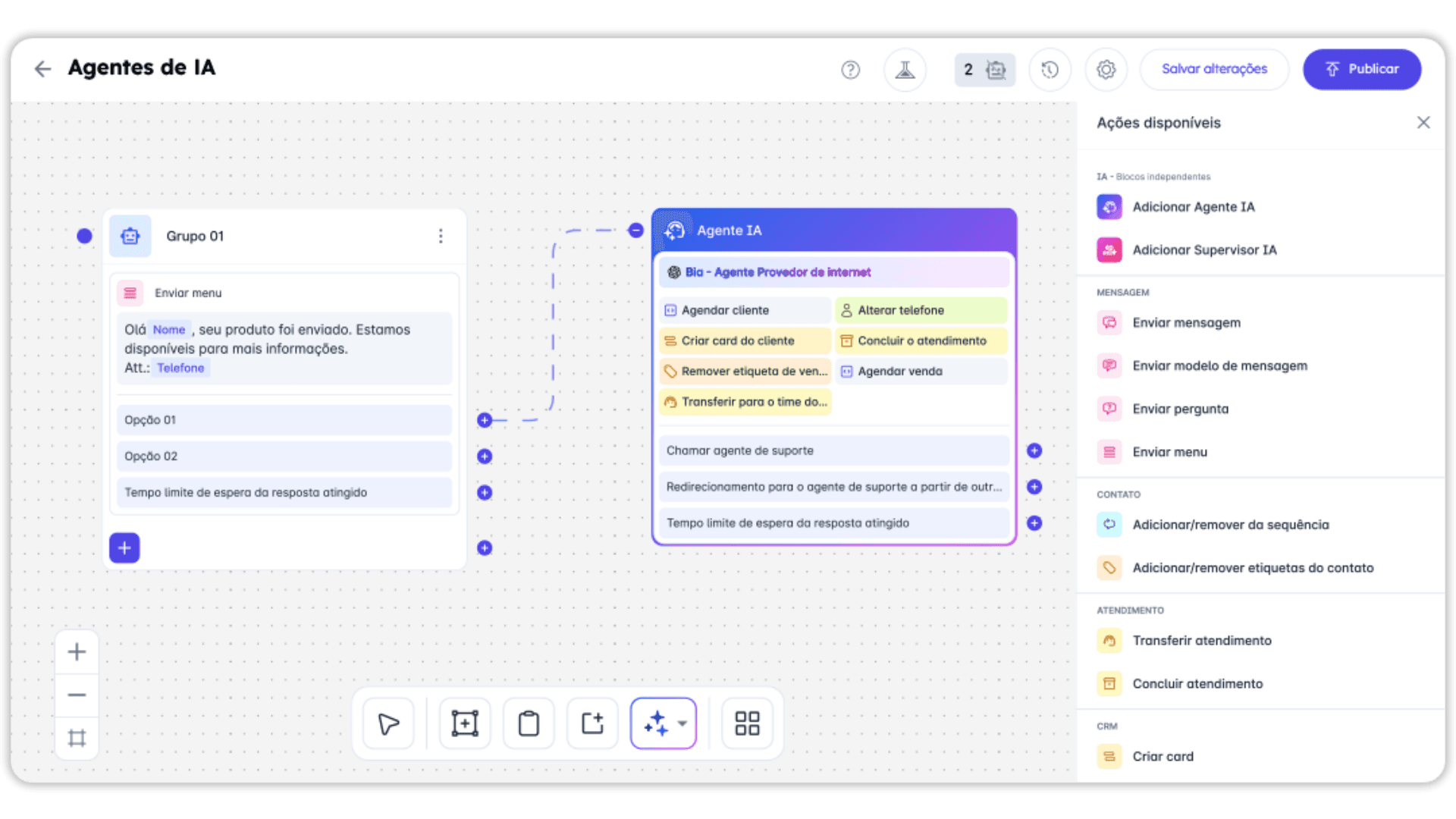The width and height of the screenshot is (1456, 819).
Task: Select Concluir atendimento action
Action: pos(1180,684)
